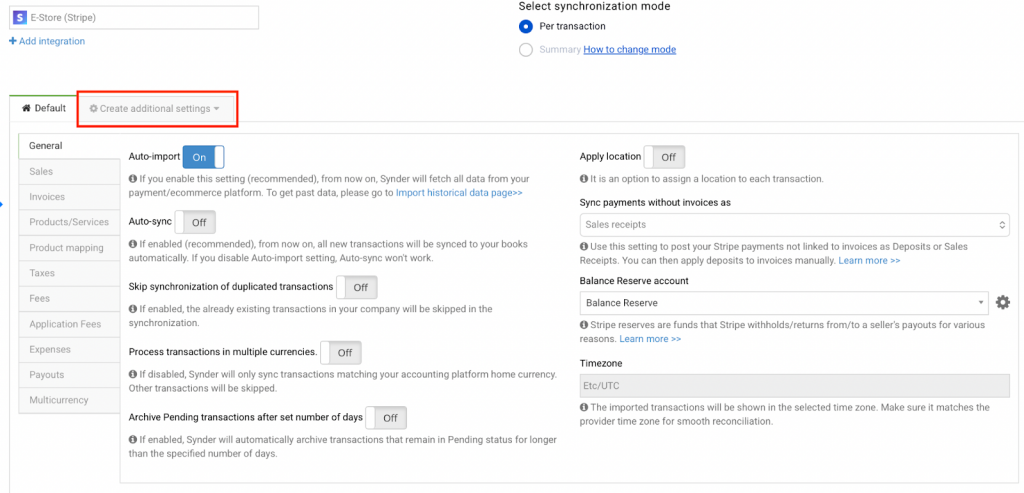Click the Stripe logo icon in integration field
Viewport: 1024px width, 493px height.
(20, 17)
